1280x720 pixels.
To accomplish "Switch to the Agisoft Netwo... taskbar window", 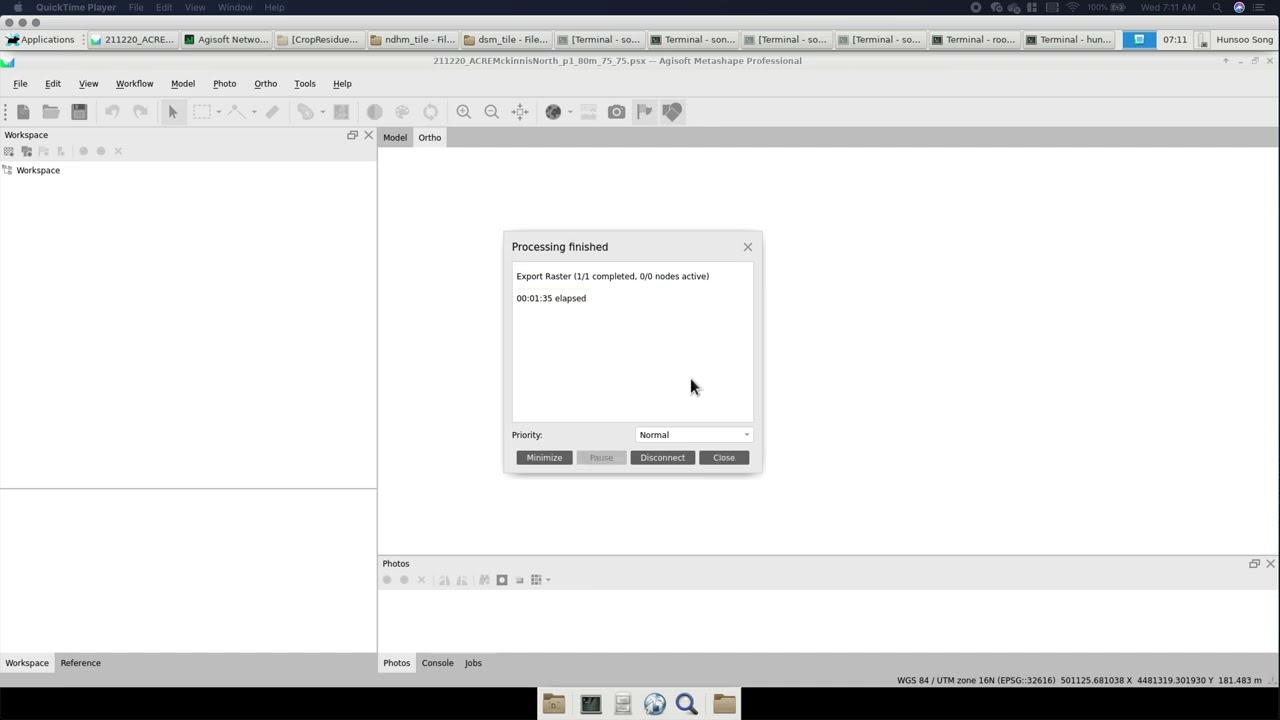I will 226,40.
